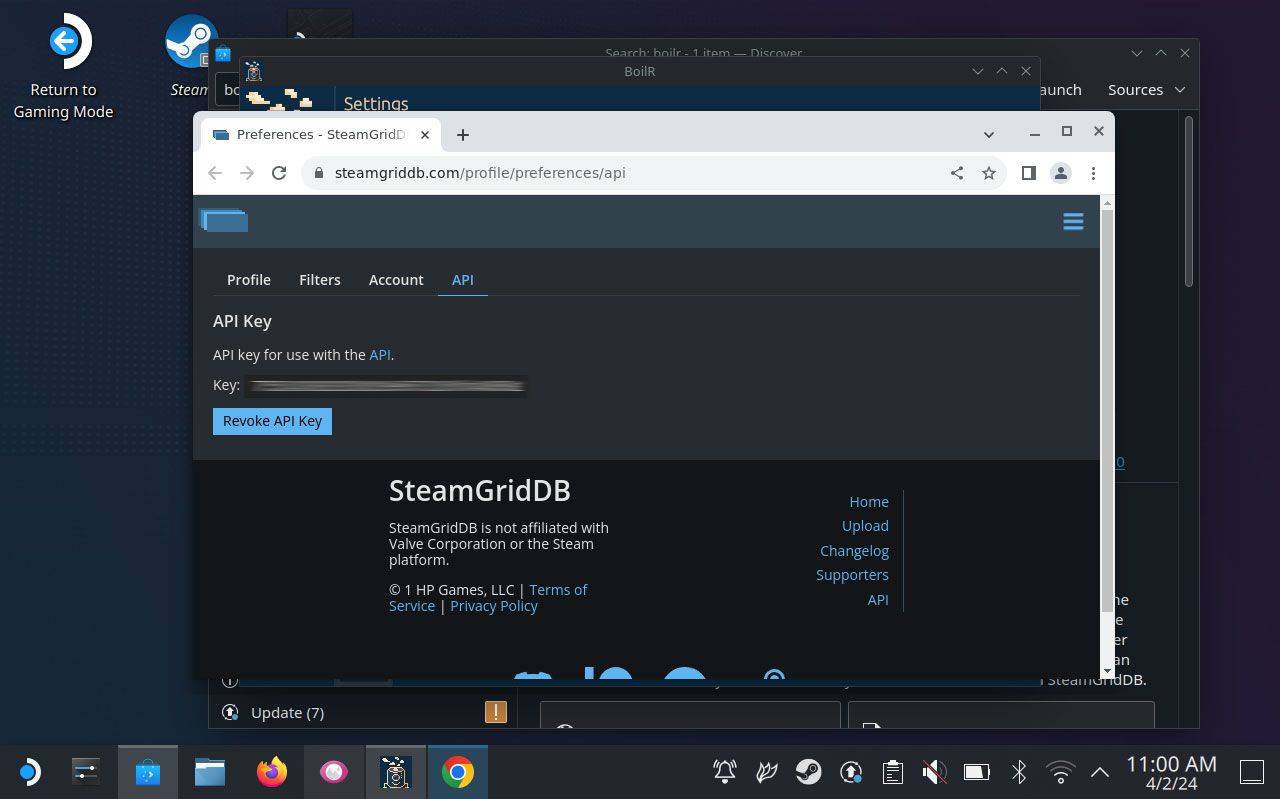
Task: Click the blurred API key field
Action: (x=386, y=386)
